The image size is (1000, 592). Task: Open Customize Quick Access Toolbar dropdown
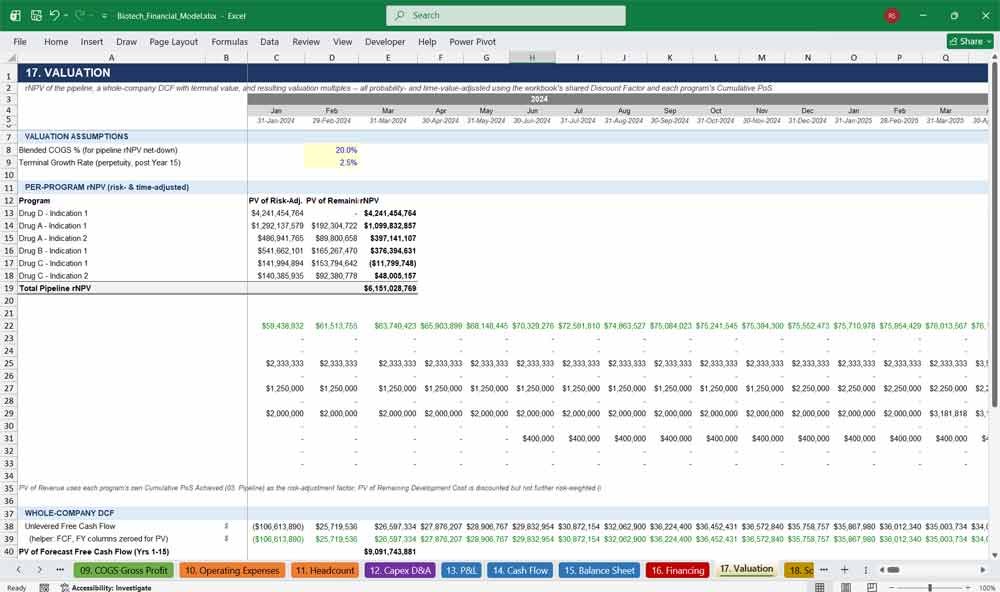click(105, 16)
